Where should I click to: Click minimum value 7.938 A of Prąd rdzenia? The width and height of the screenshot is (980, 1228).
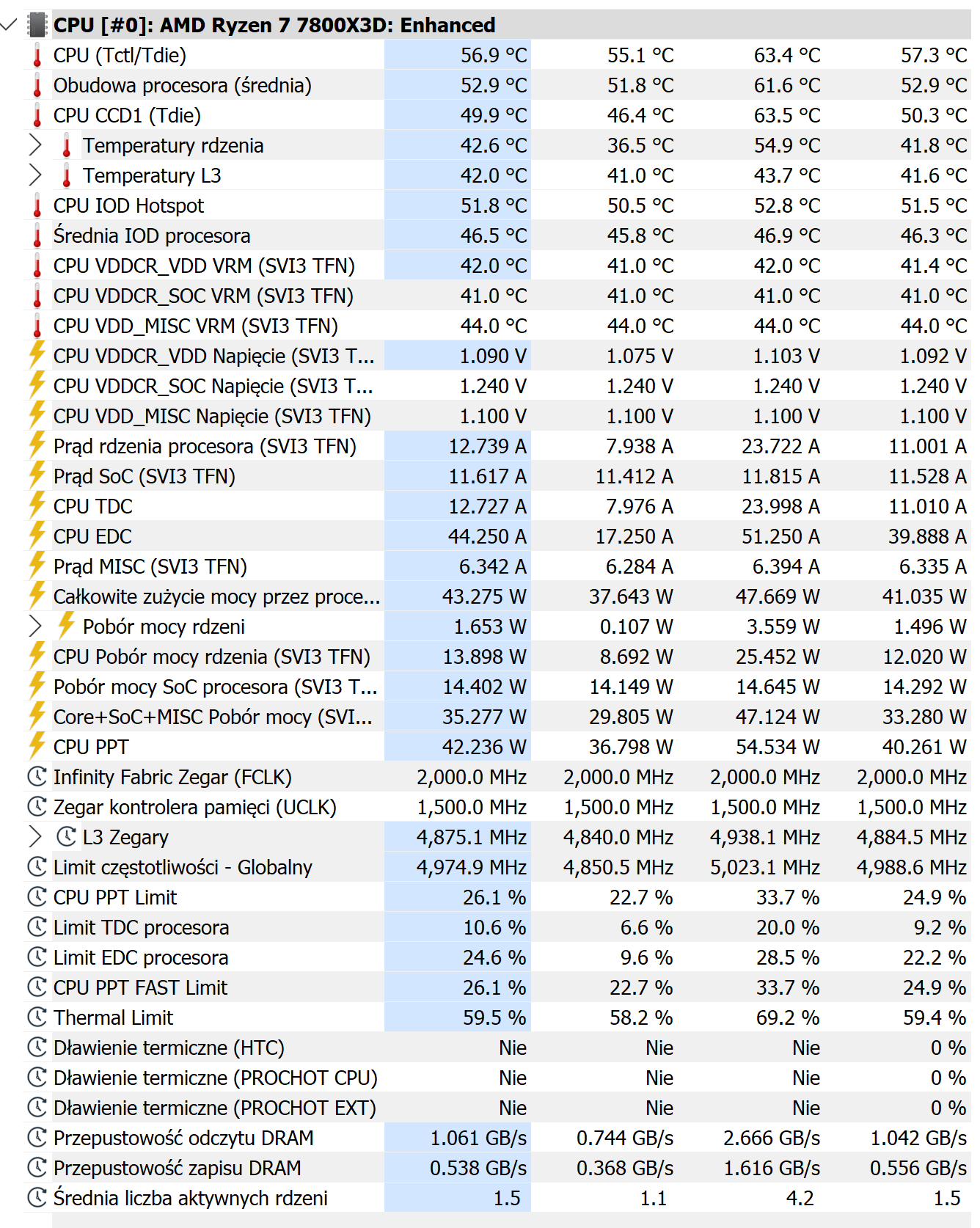click(640, 446)
